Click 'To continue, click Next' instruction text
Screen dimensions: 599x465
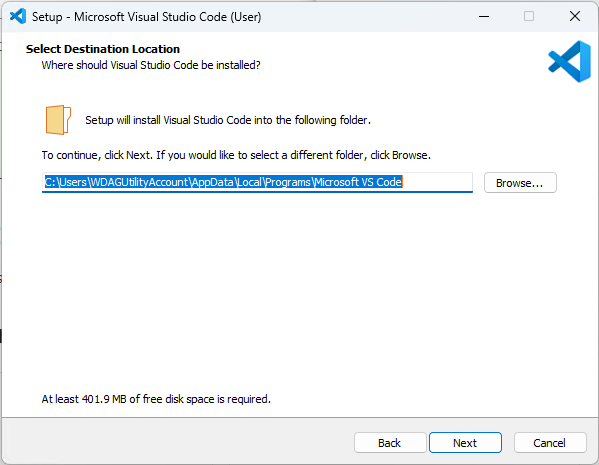click(x=236, y=155)
